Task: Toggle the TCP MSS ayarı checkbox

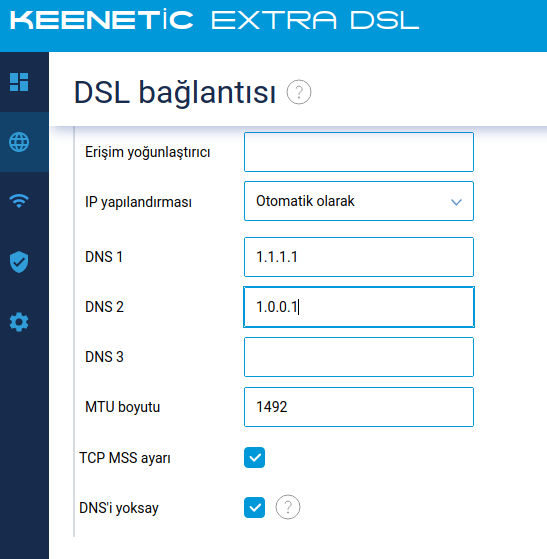Action: point(255,457)
